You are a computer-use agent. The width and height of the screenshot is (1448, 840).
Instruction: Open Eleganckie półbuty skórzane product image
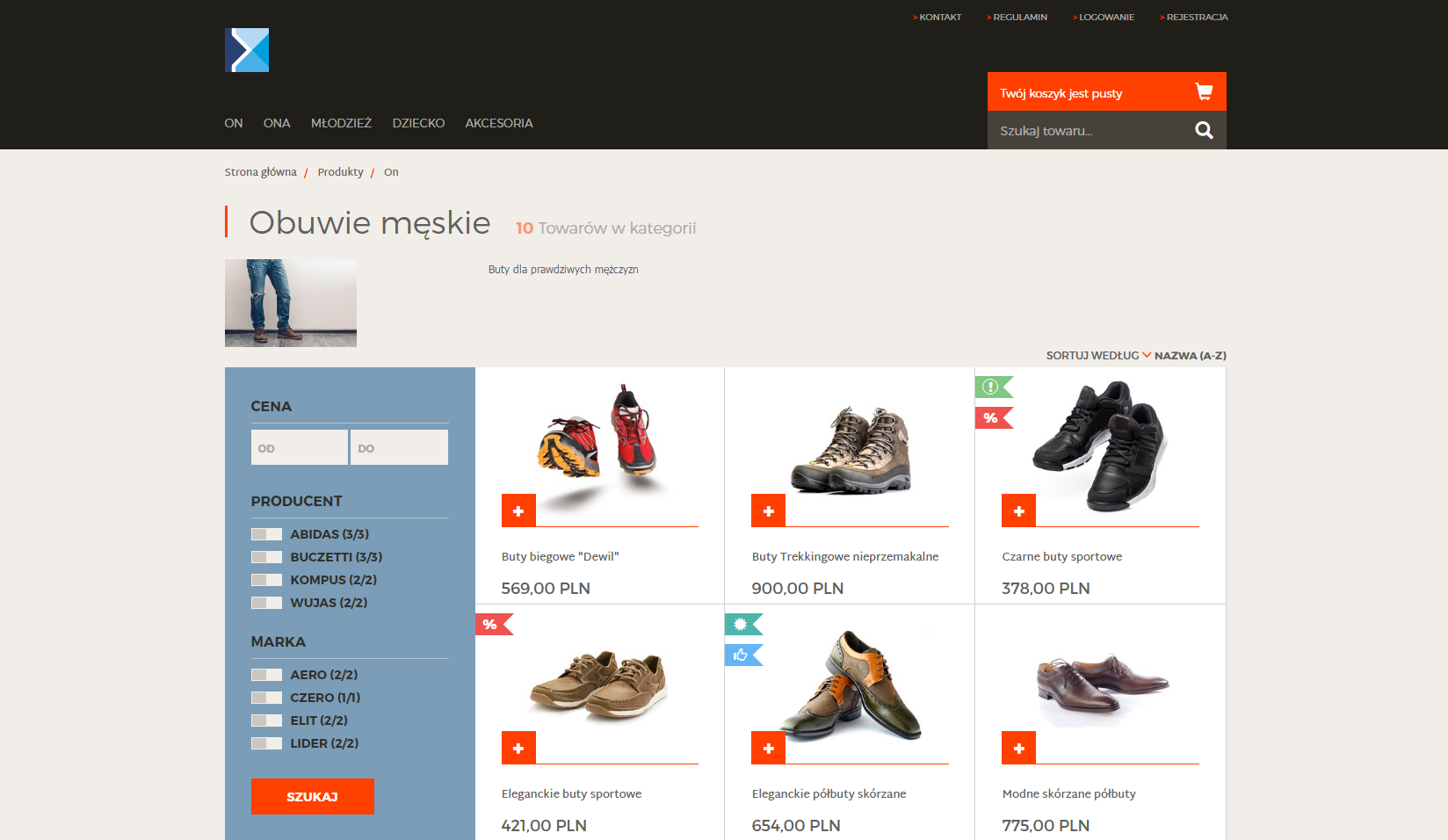coord(850,684)
